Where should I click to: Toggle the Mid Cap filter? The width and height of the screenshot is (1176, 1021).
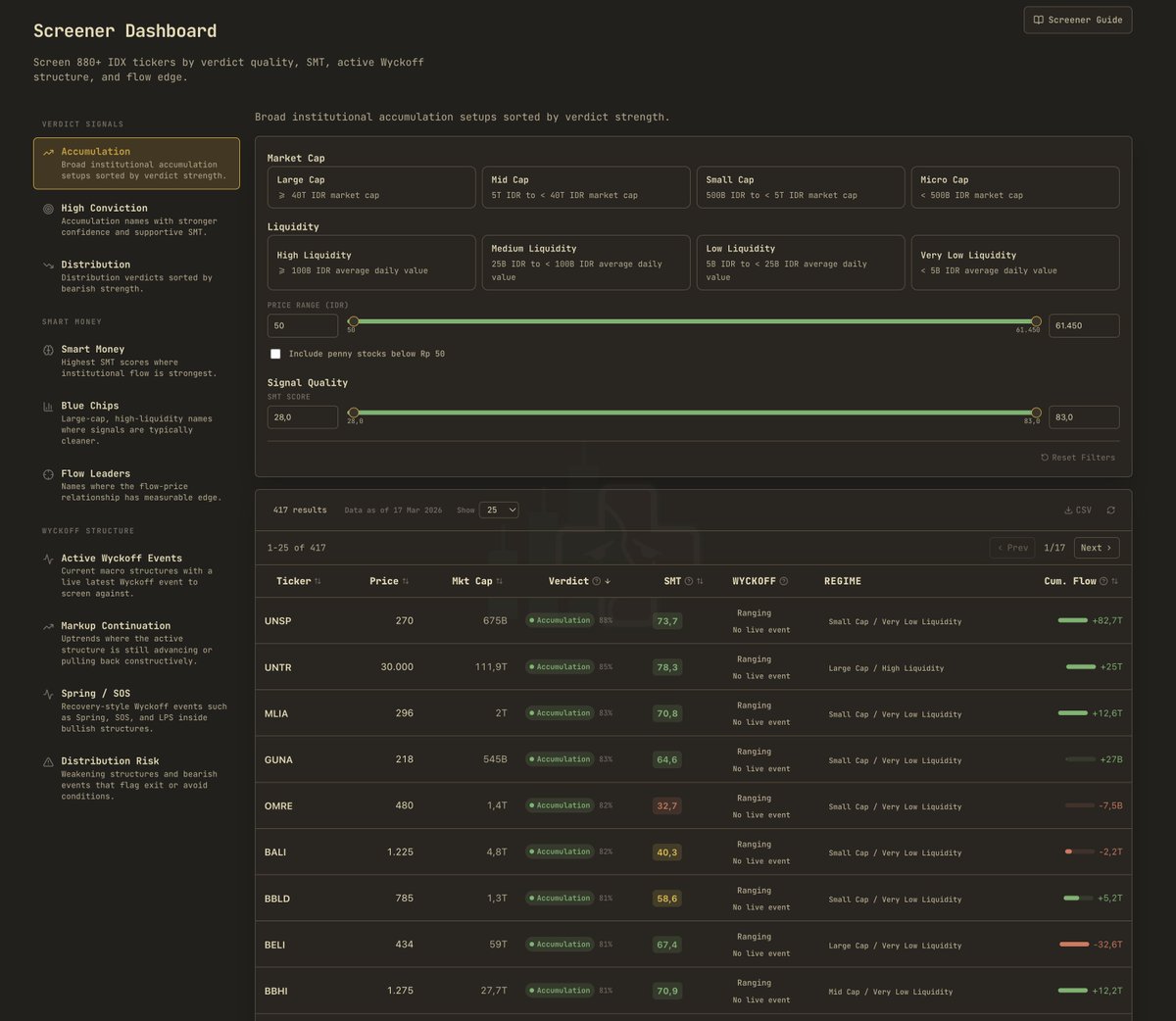click(x=586, y=187)
